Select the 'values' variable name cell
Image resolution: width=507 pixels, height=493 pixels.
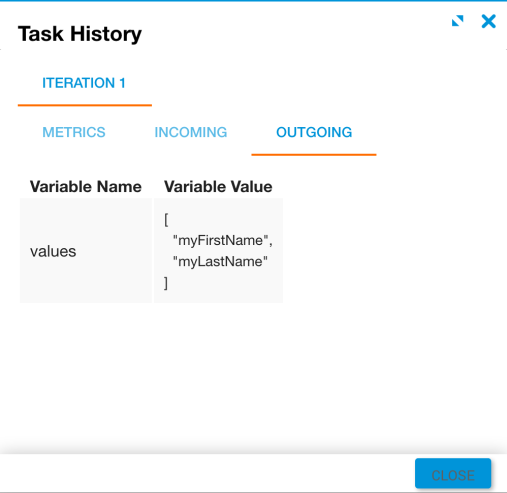[x=86, y=251]
